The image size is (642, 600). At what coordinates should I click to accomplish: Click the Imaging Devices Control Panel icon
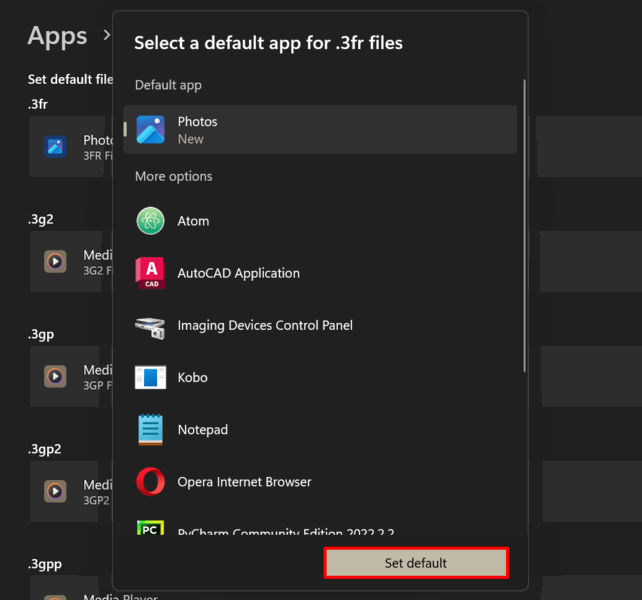point(150,328)
